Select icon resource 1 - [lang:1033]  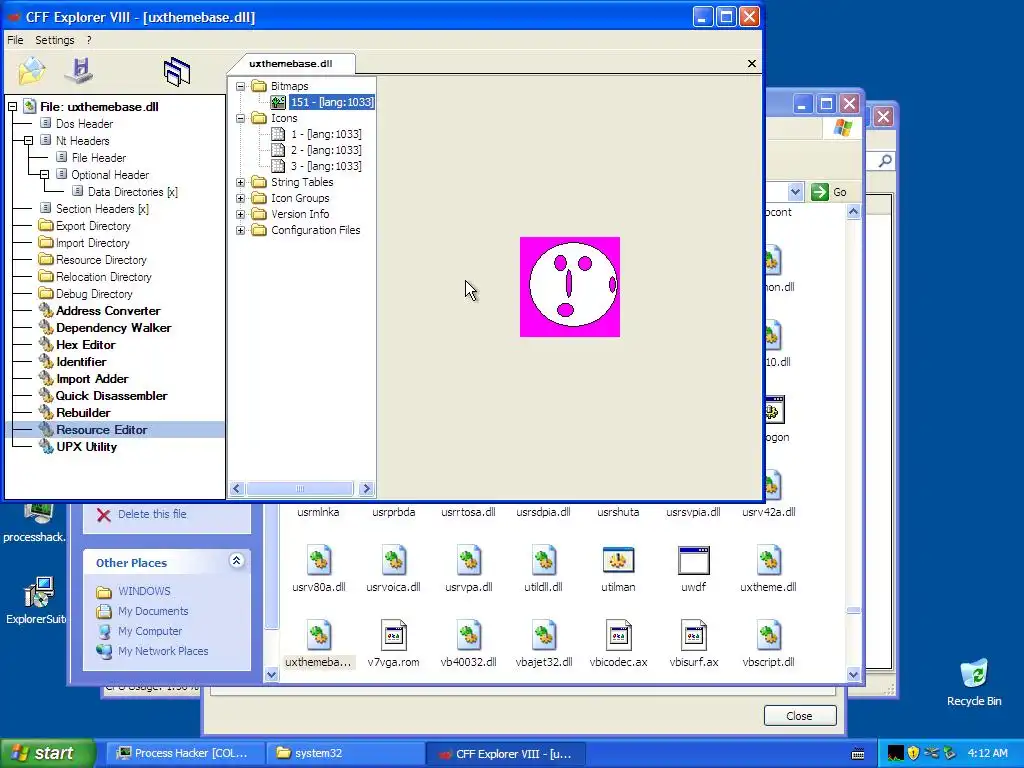[326, 134]
